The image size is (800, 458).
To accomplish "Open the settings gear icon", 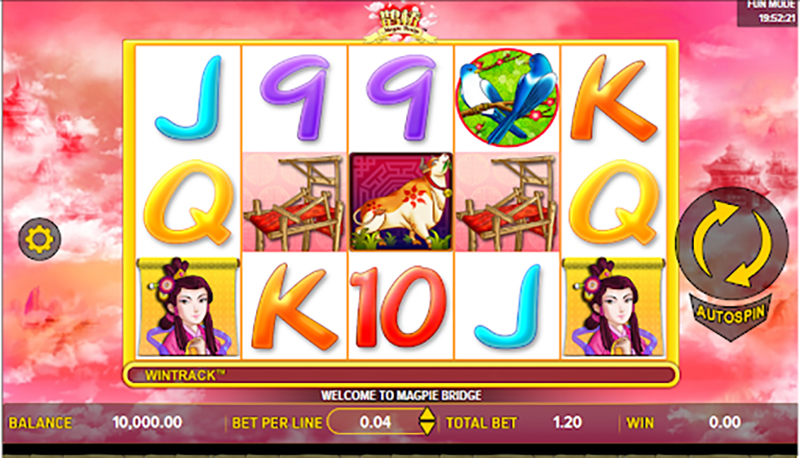I will pos(39,239).
